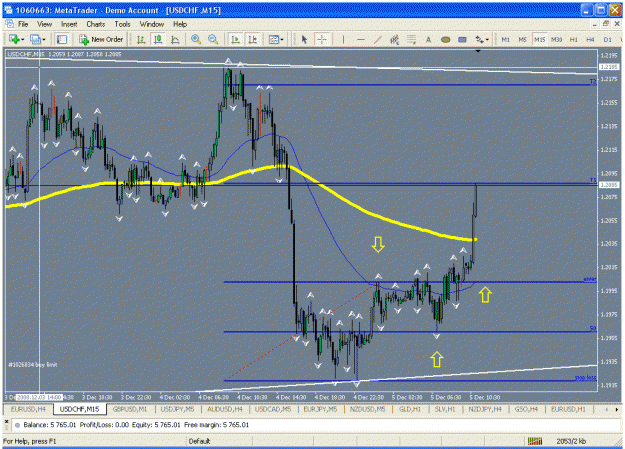Open the Tools menu
625x449 pixels.
[122, 24]
